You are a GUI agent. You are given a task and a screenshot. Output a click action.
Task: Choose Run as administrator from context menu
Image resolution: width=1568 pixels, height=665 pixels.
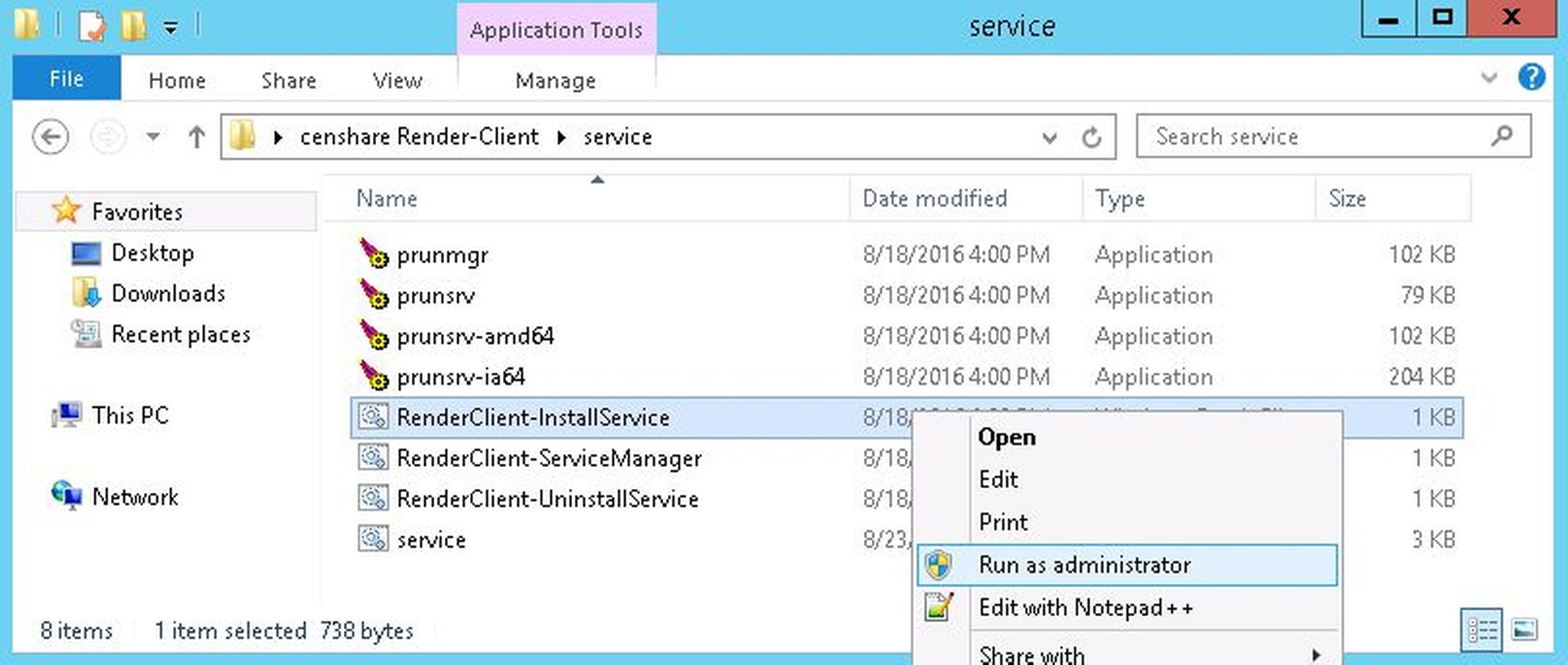[x=1084, y=565]
